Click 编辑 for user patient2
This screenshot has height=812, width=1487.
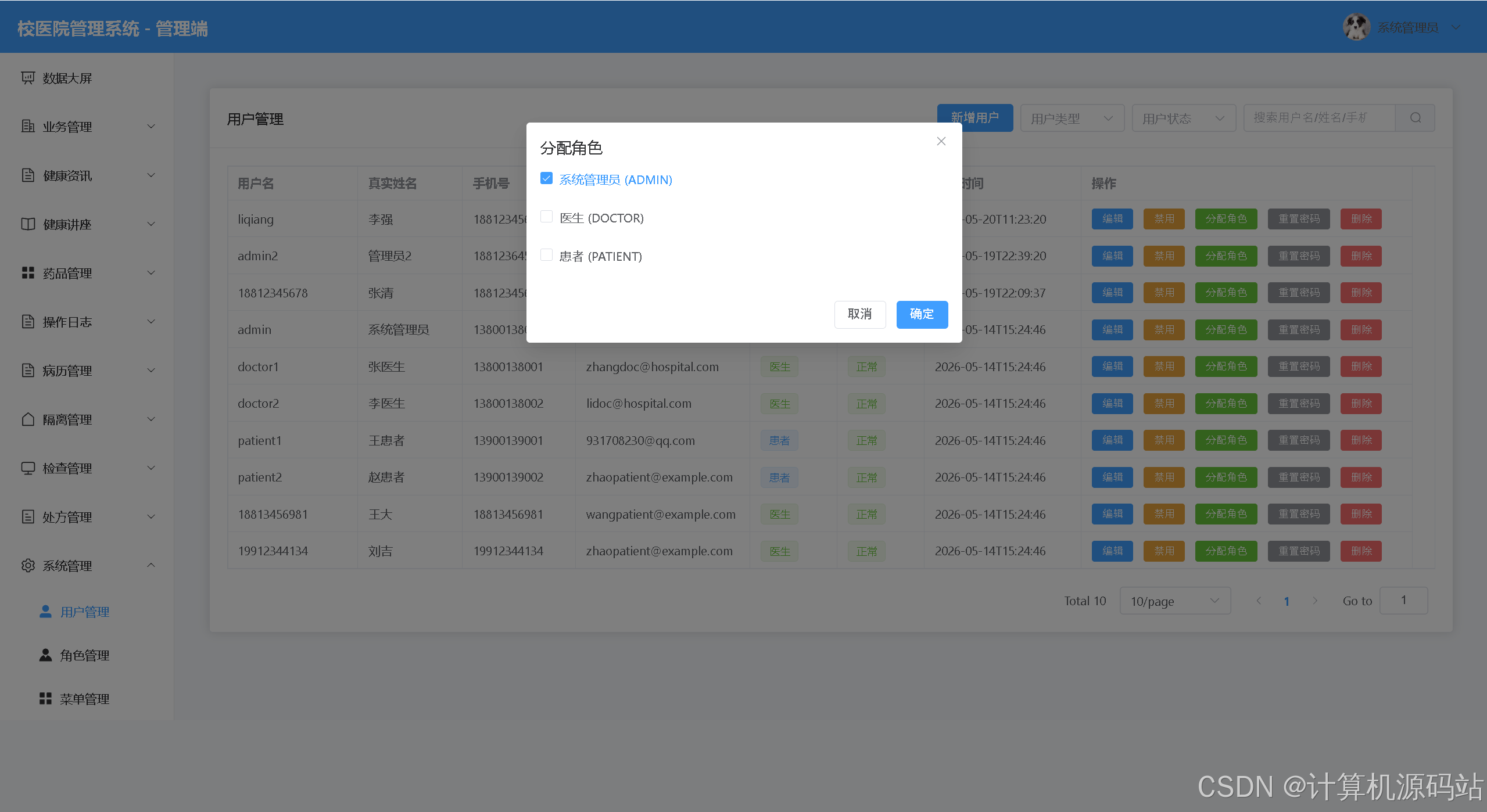click(1112, 477)
